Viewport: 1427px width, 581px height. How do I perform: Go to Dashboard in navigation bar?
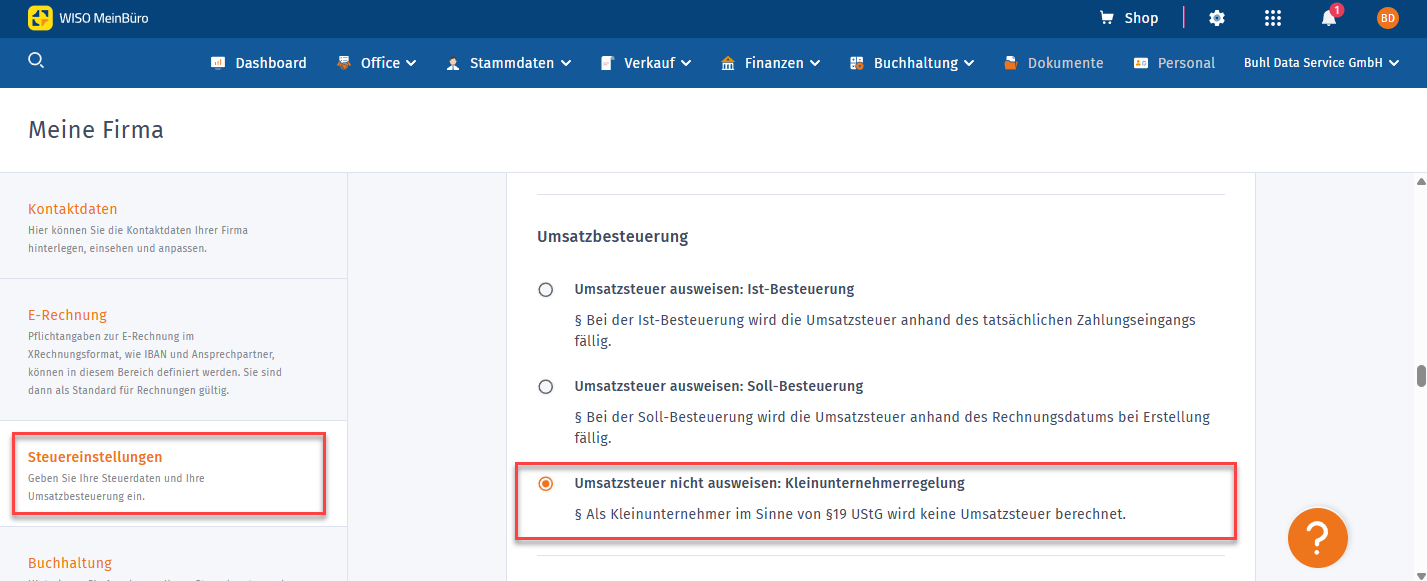point(259,63)
